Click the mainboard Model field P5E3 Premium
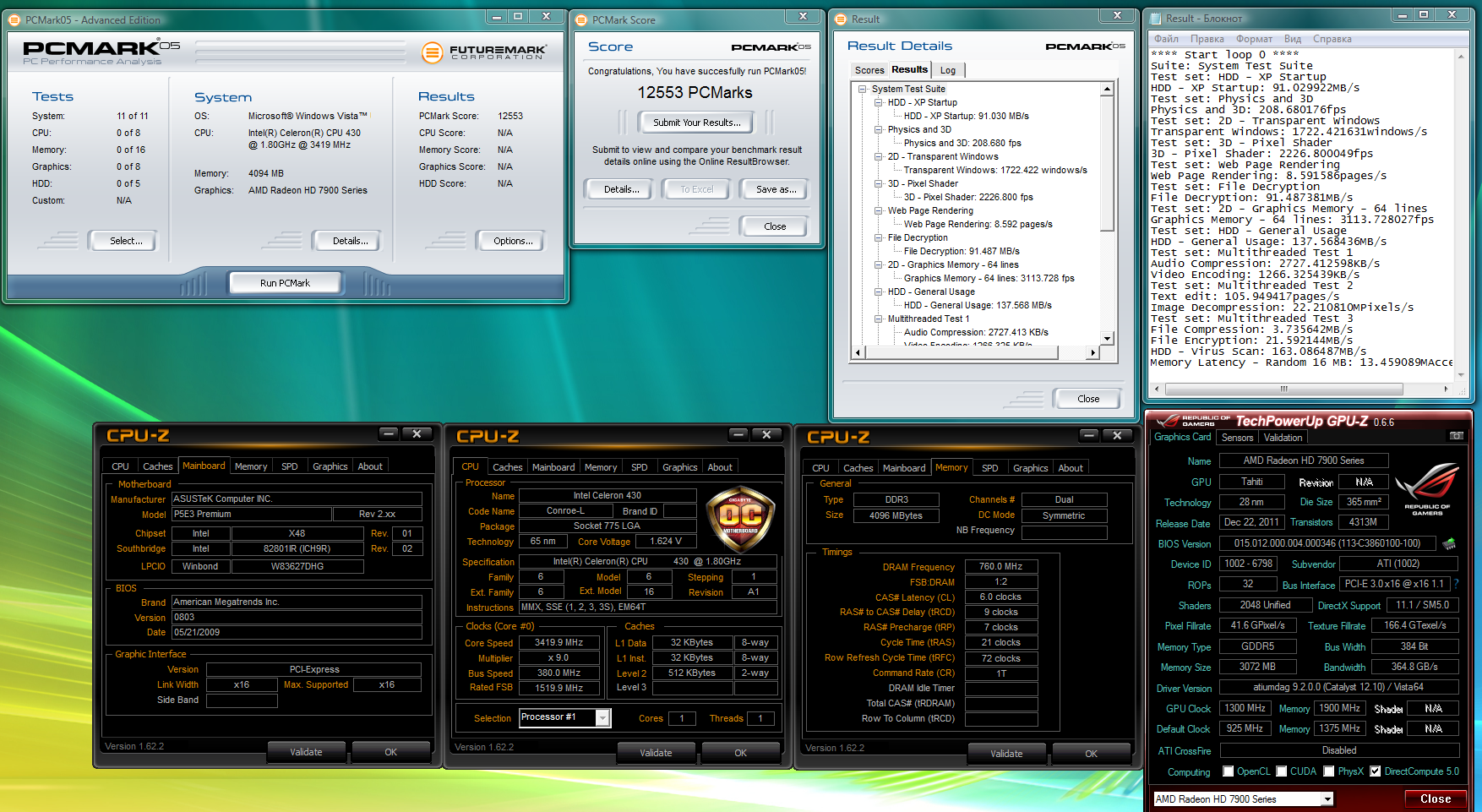Image resolution: width=1482 pixels, height=812 pixels. (x=251, y=514)
